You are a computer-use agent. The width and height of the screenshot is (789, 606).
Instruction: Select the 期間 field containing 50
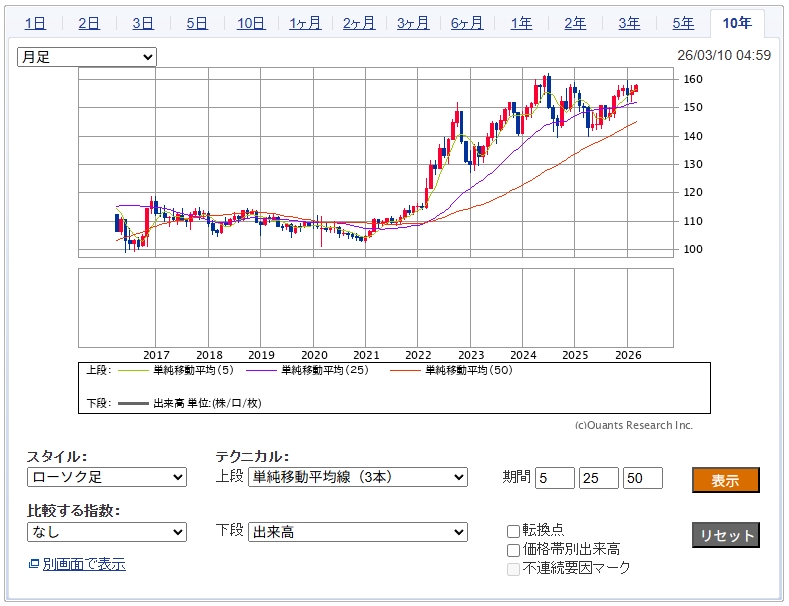(x=642, y=478)
